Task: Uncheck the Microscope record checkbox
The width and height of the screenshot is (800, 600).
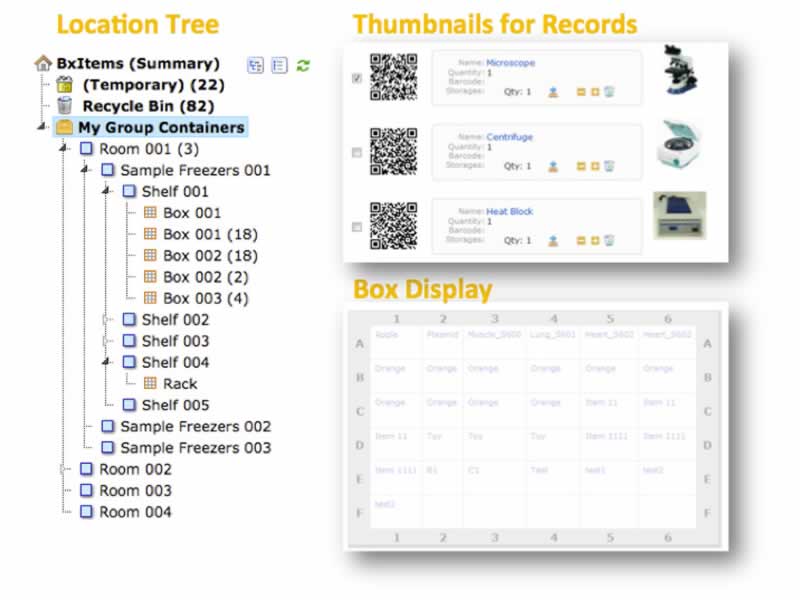Action: pos(357,79)
